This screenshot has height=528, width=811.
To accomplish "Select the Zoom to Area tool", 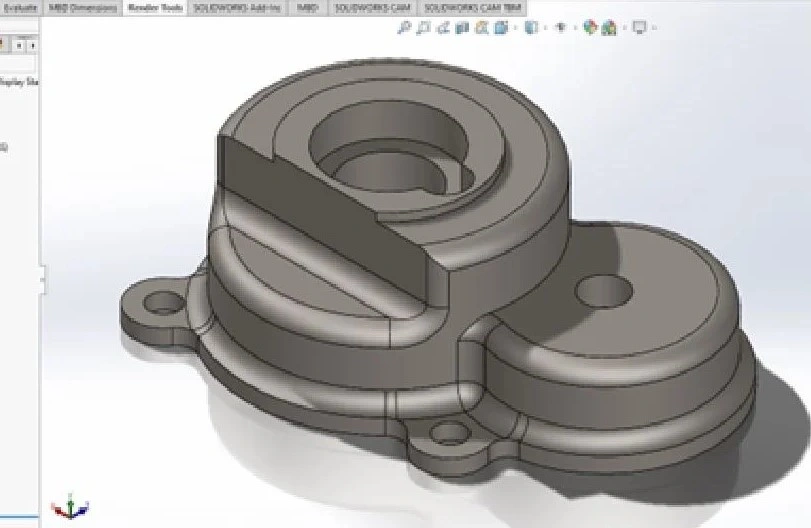I will point(422,28).
